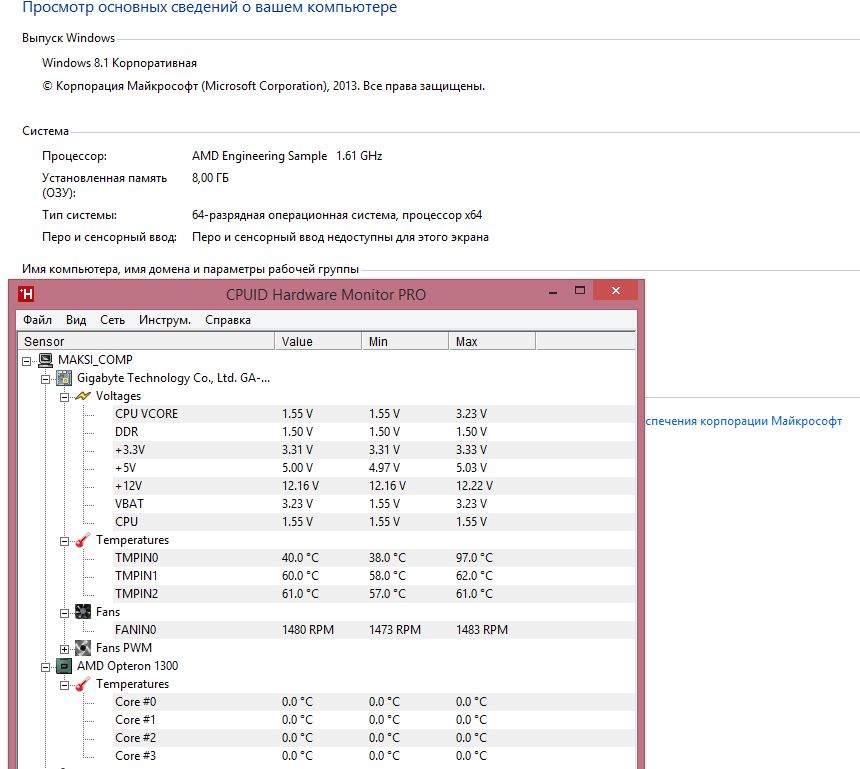The height and width of the screenshot is (769, 860).
Task: Click the 1480 RPM value of FANIN0
Action: 308,630
